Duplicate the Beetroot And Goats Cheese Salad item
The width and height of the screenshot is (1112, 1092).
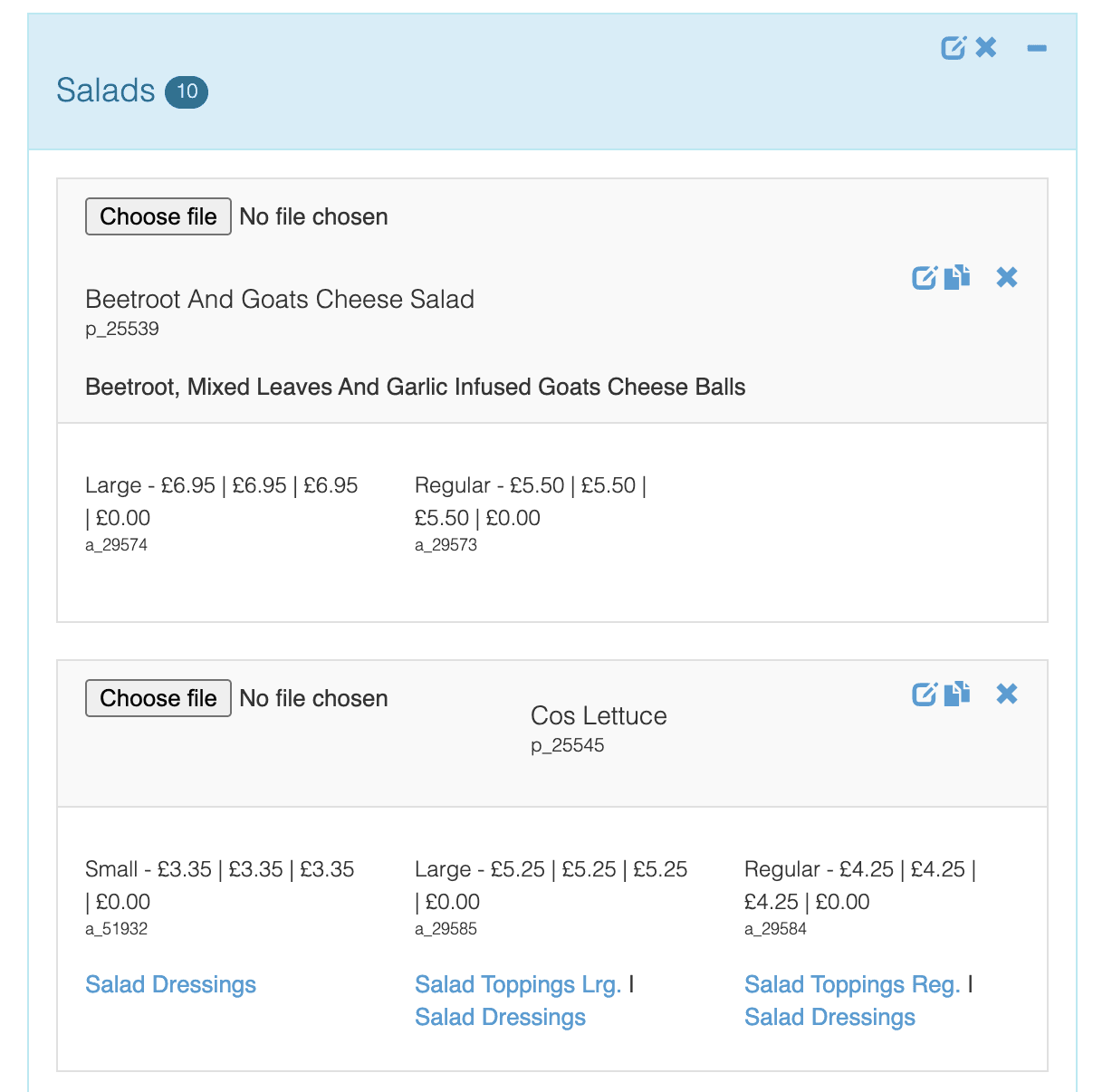[x=956, y=277]
